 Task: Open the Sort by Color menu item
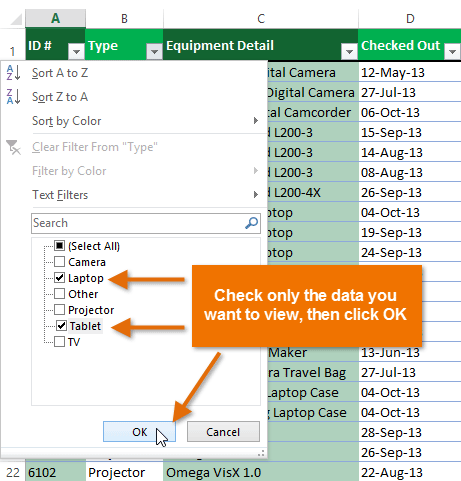point(133,121)
